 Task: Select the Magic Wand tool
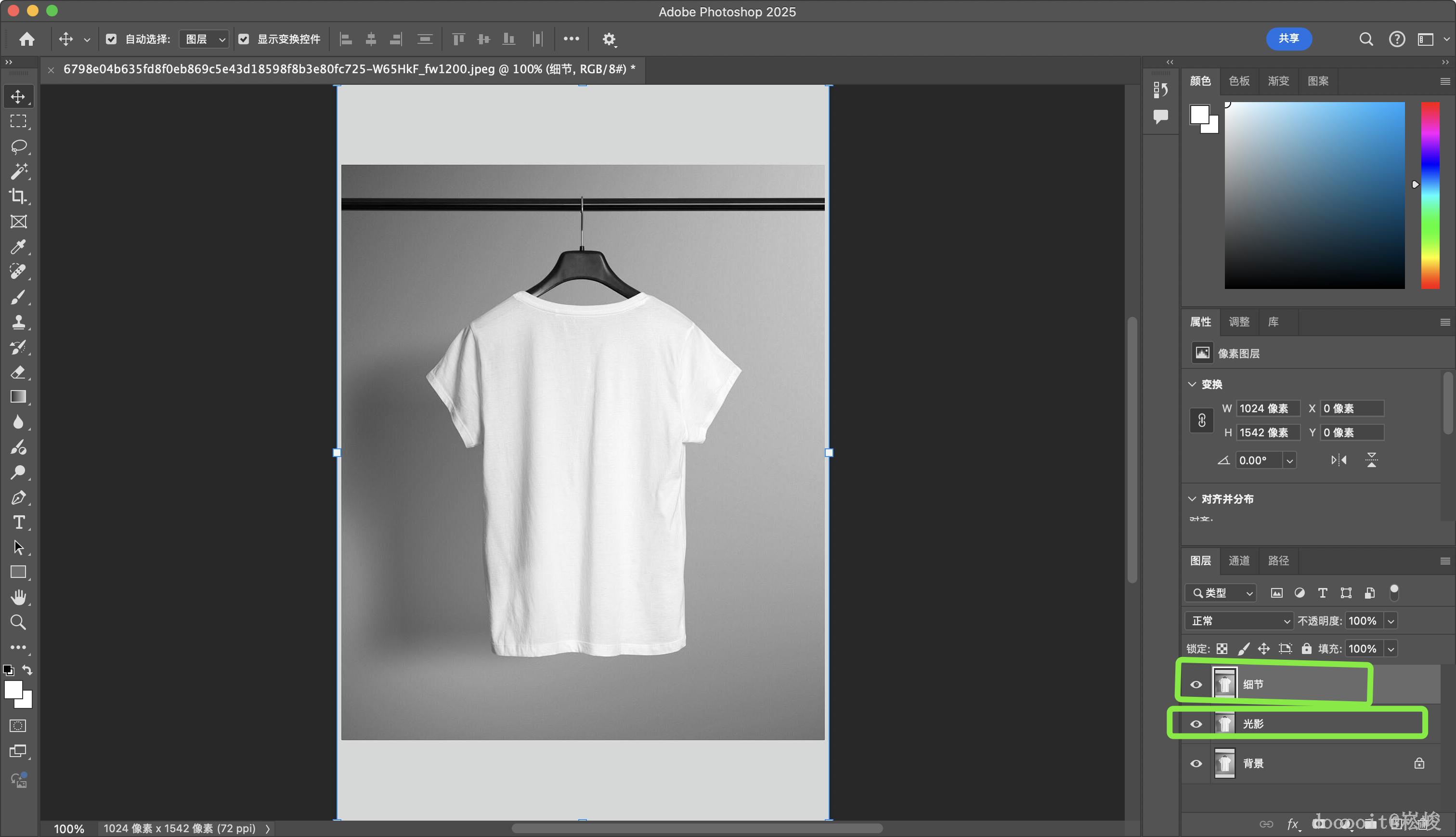(x=18, y=171)
